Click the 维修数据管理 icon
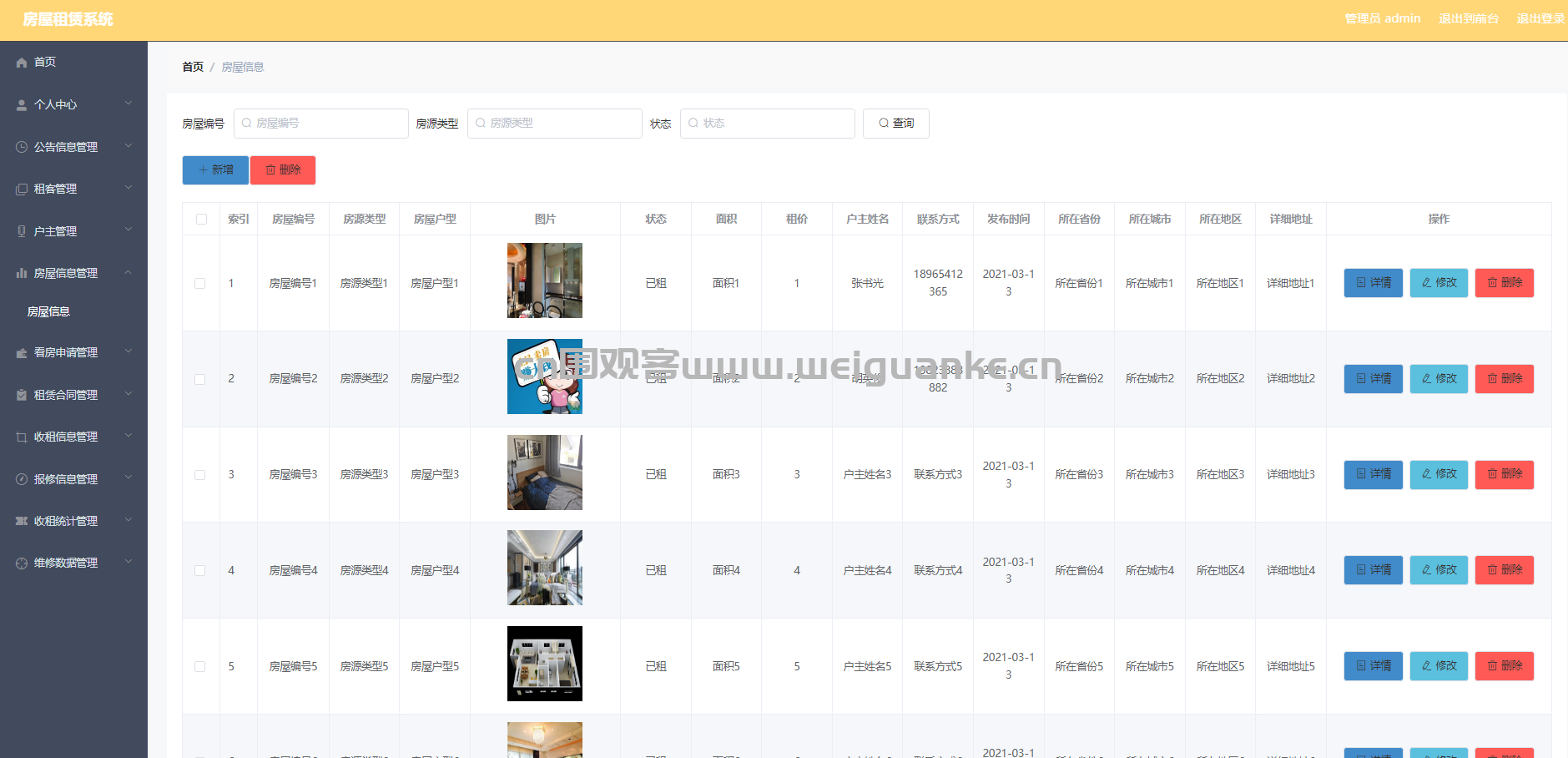The image size is (1568, 758). tap(22, 563)
